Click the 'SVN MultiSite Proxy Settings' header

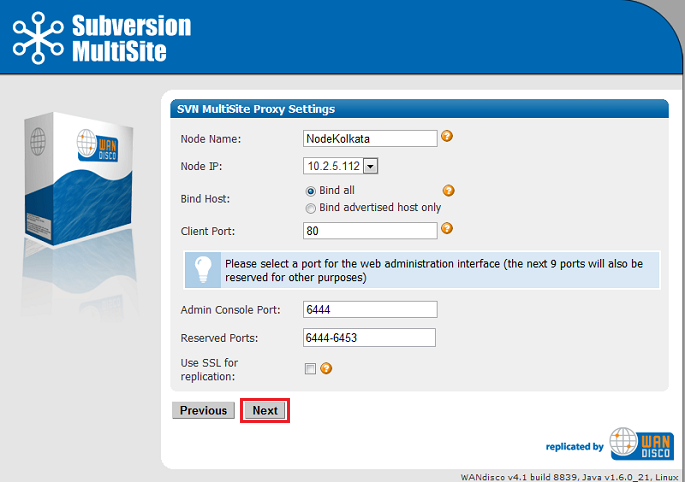[256, 109]
